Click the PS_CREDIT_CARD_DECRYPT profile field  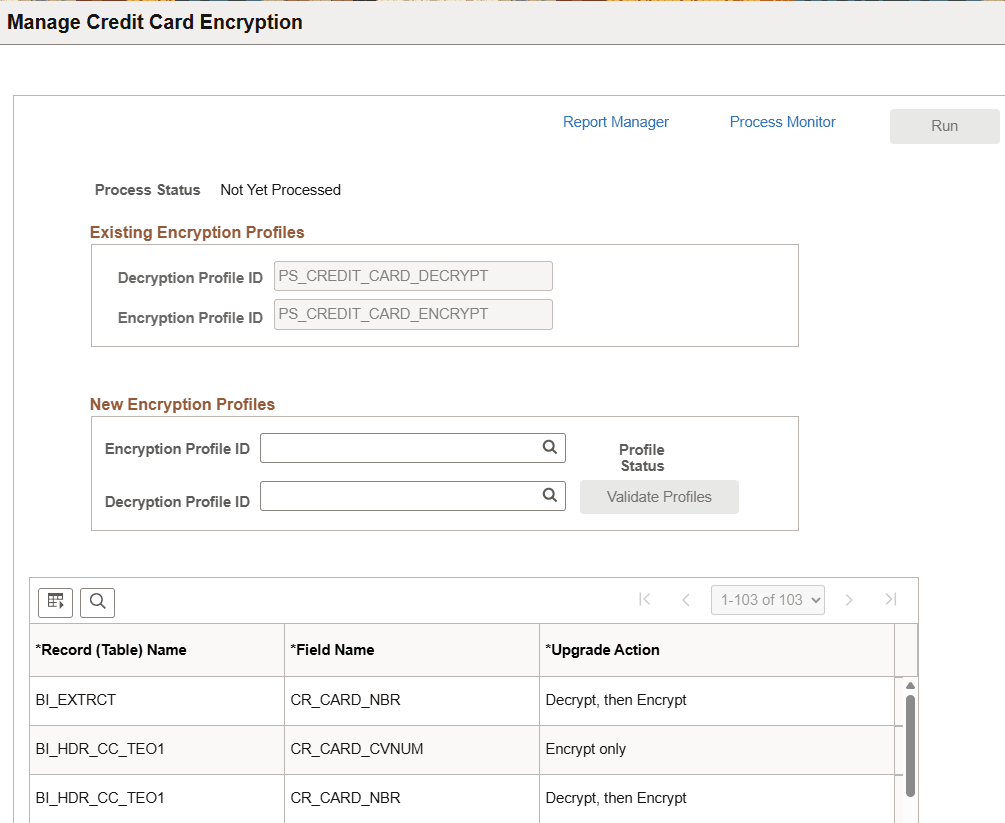coord(413,276)
